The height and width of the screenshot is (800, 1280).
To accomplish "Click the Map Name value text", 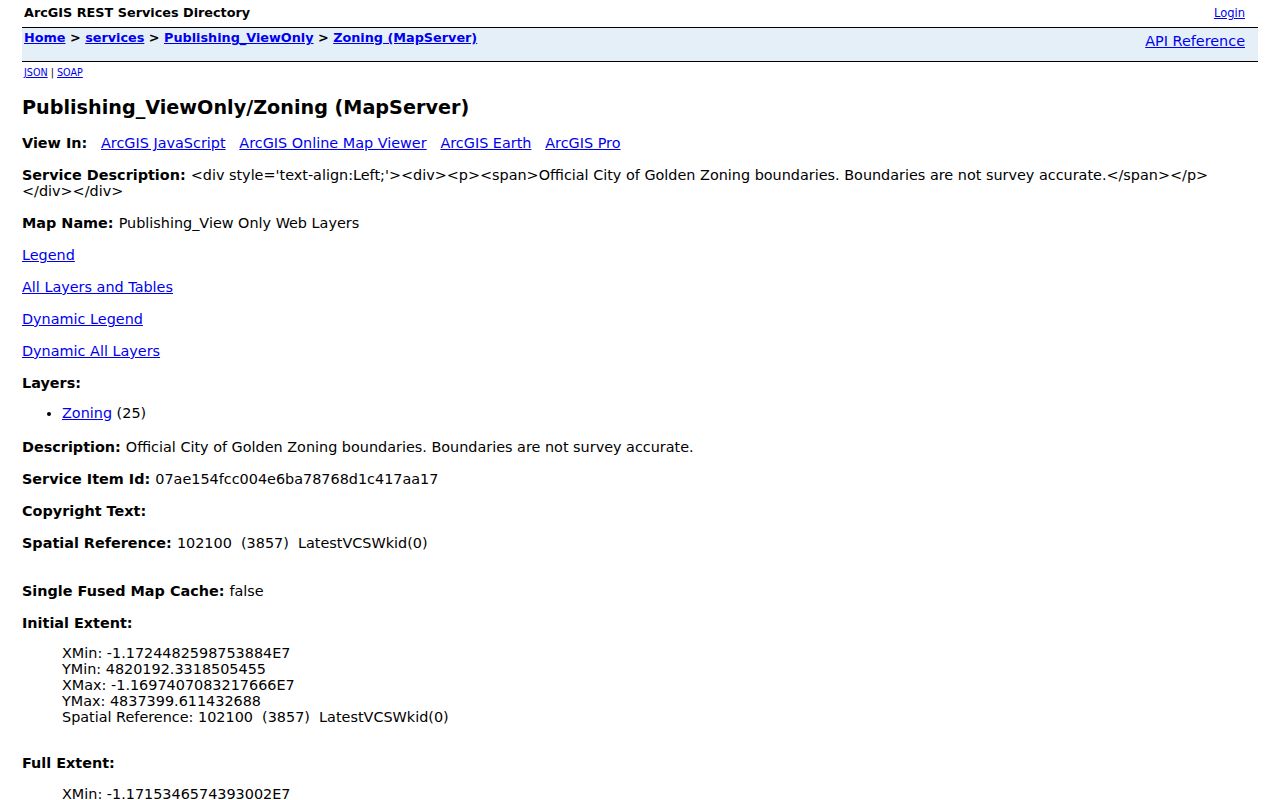I will point(239,223).
